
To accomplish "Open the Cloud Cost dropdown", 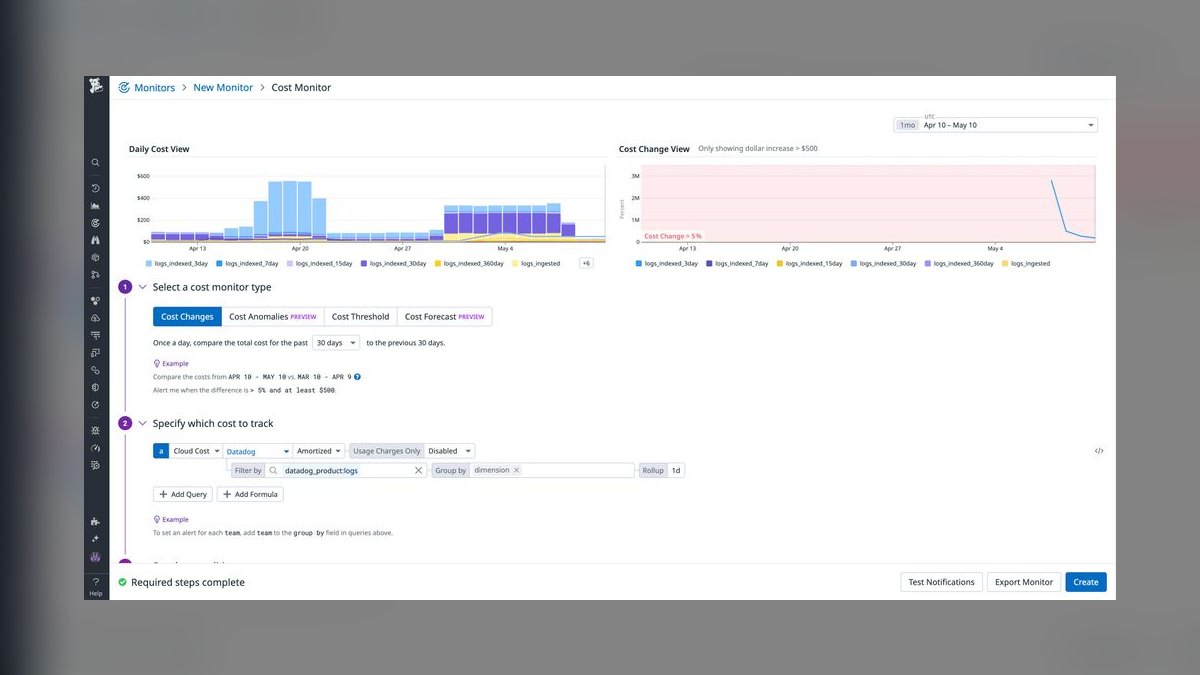I will pyautogui.click(x=196, y=451).
